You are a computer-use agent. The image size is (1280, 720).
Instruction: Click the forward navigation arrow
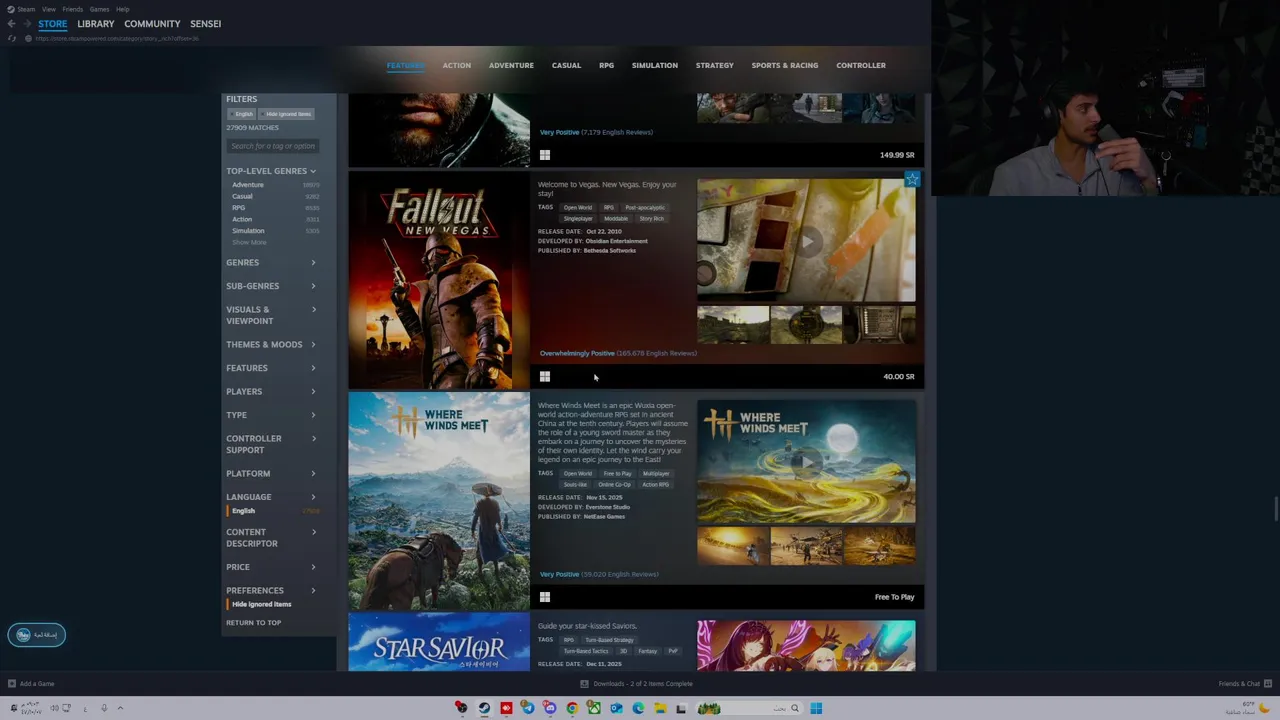tap(26, 24)
